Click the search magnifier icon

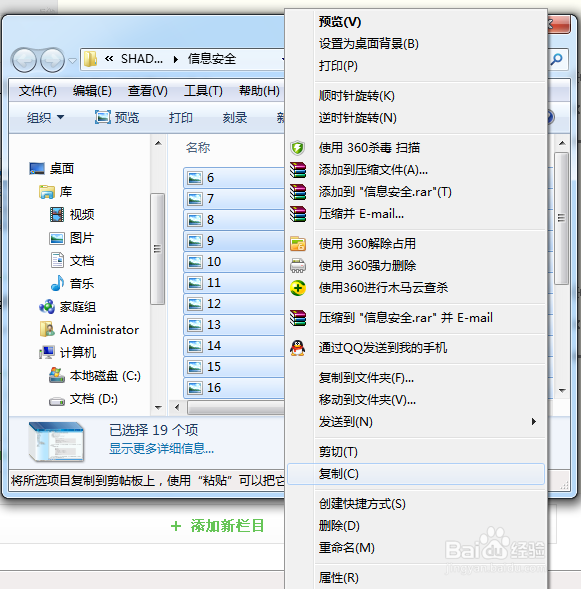pyautogui.click(x=557, y=59)
